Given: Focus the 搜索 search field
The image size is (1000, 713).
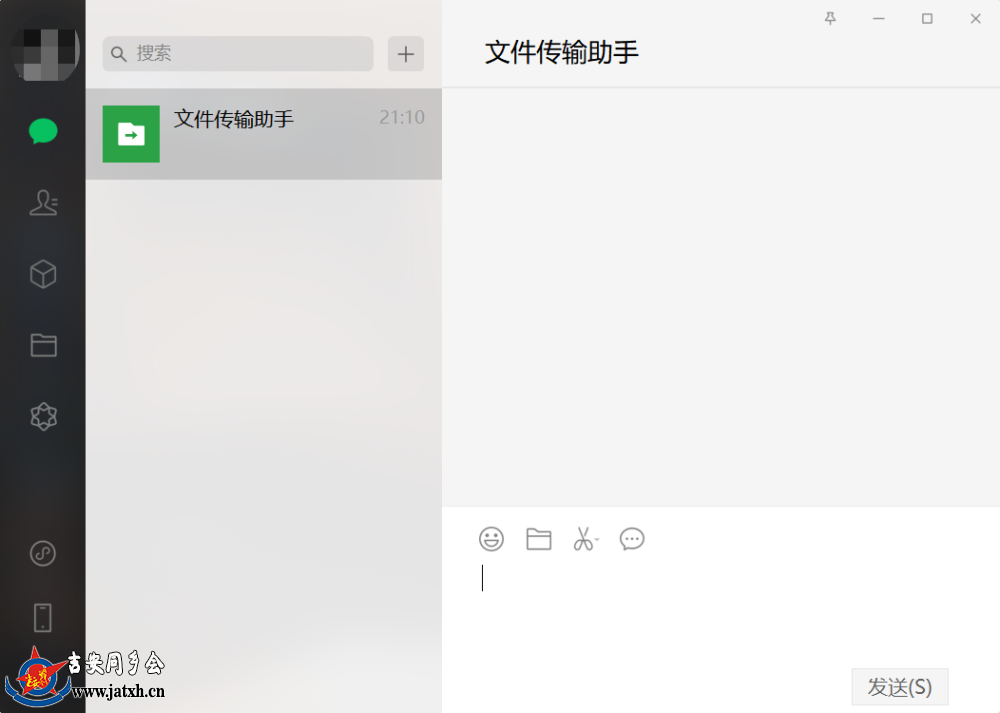Looking at the screenshot, I should pos(238,54).
